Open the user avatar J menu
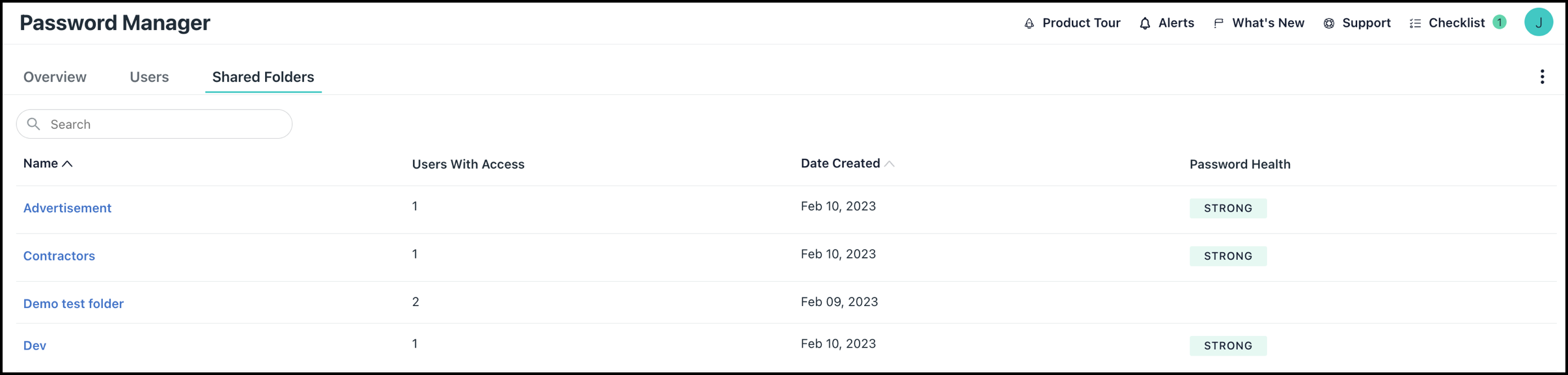This screenshot has width=1568, height=375. pos(1539,22)
